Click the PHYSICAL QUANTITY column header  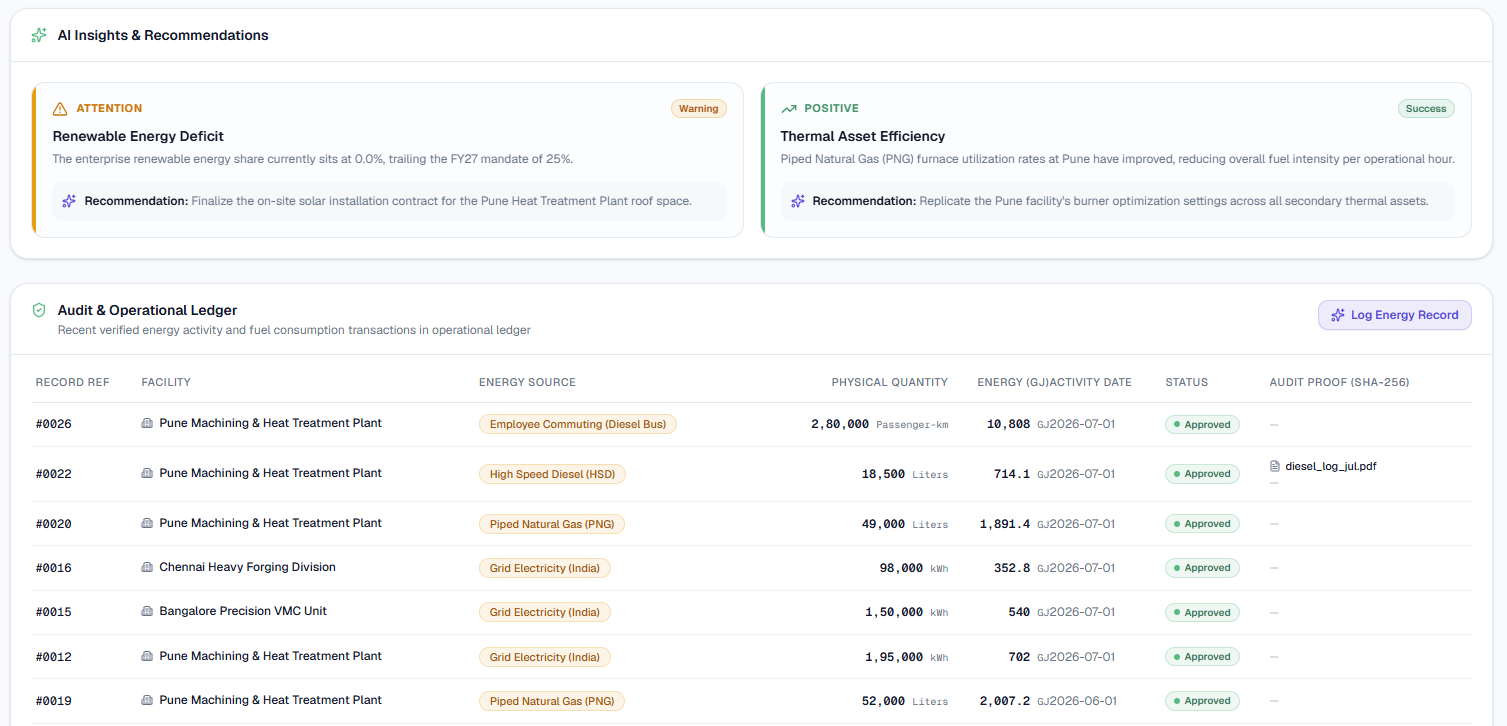890,382
